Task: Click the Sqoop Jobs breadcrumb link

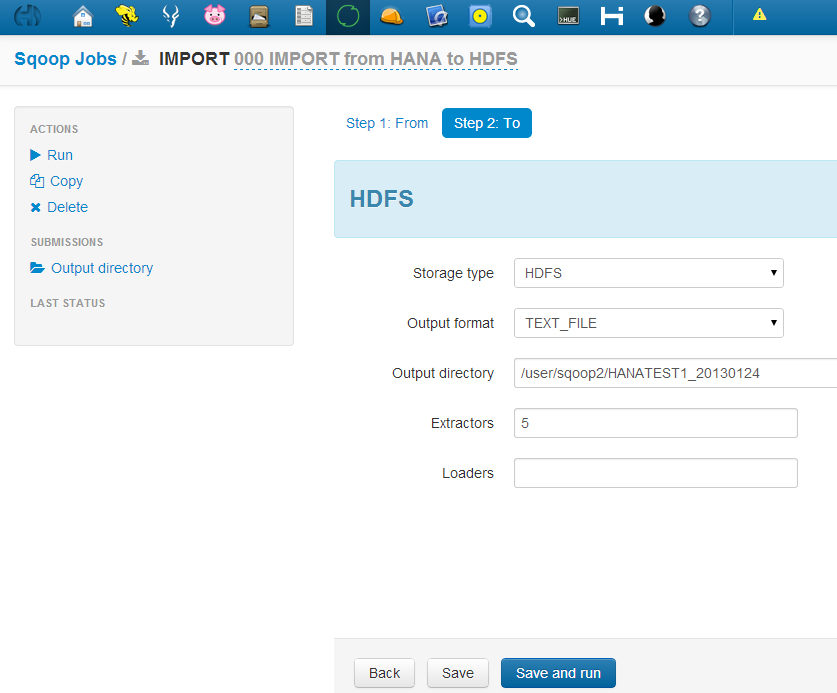Action: 65,58
